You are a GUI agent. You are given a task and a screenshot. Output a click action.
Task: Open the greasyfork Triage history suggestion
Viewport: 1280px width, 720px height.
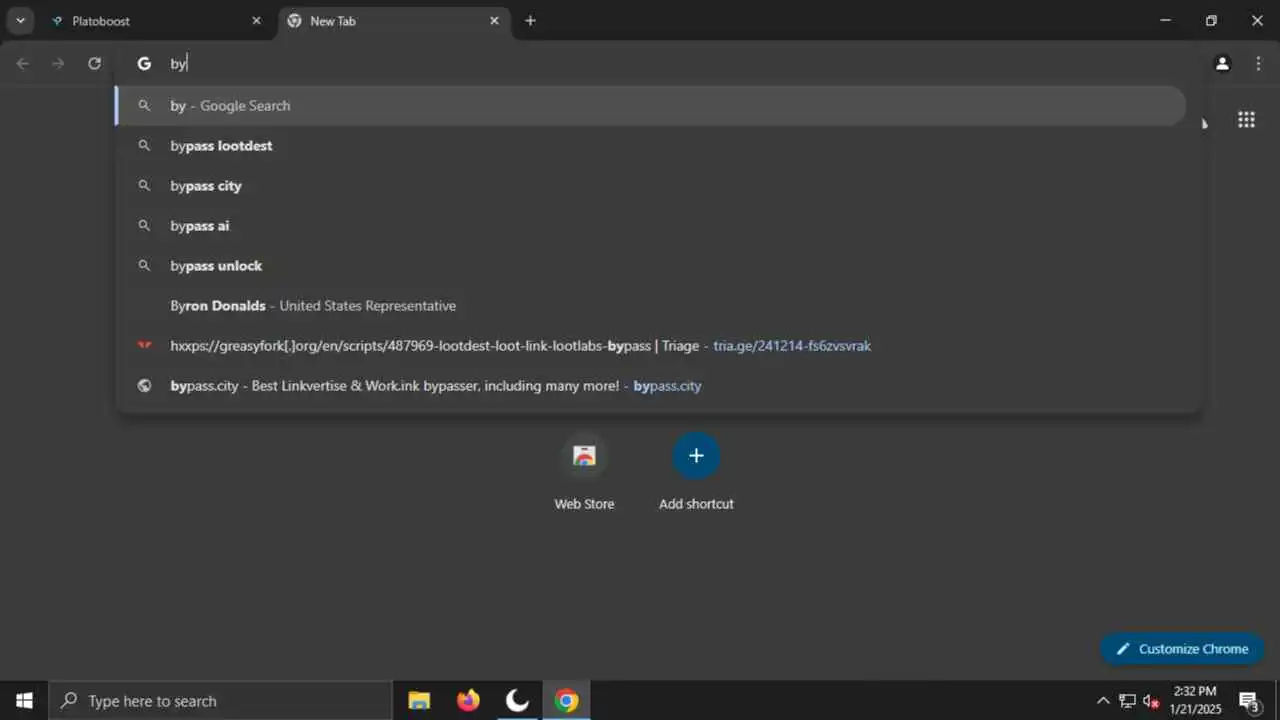pyautogui.click(x=650, y=346)
